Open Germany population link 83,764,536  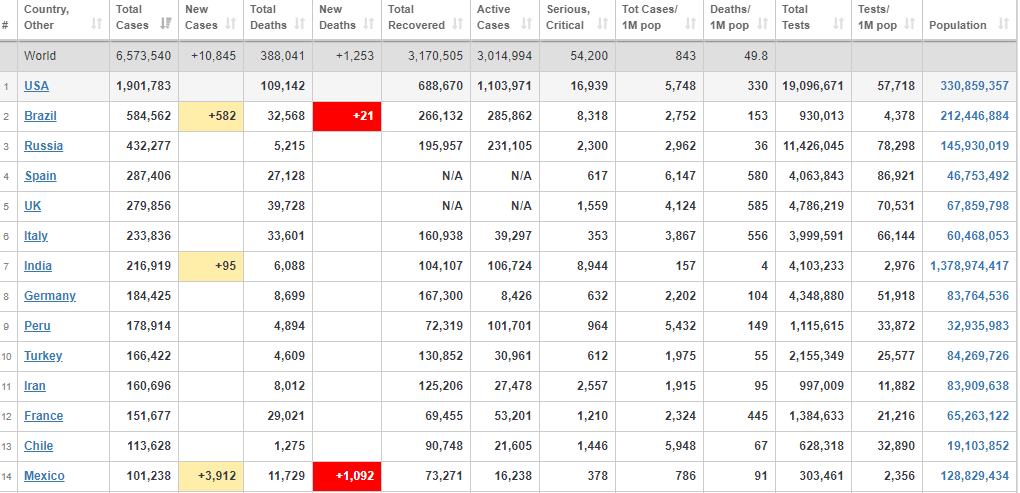coord(978,295)
